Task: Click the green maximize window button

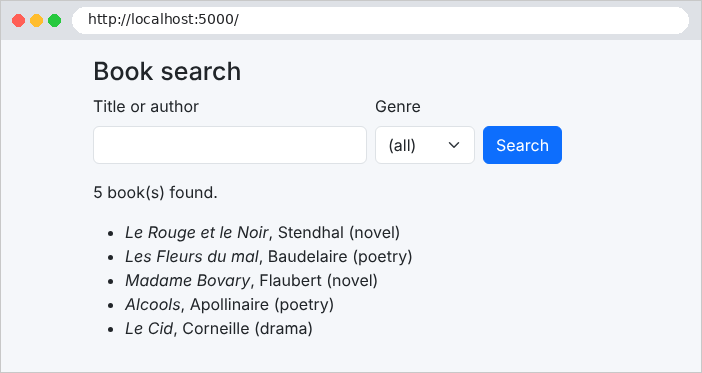Action: click(x=55, y=21)
